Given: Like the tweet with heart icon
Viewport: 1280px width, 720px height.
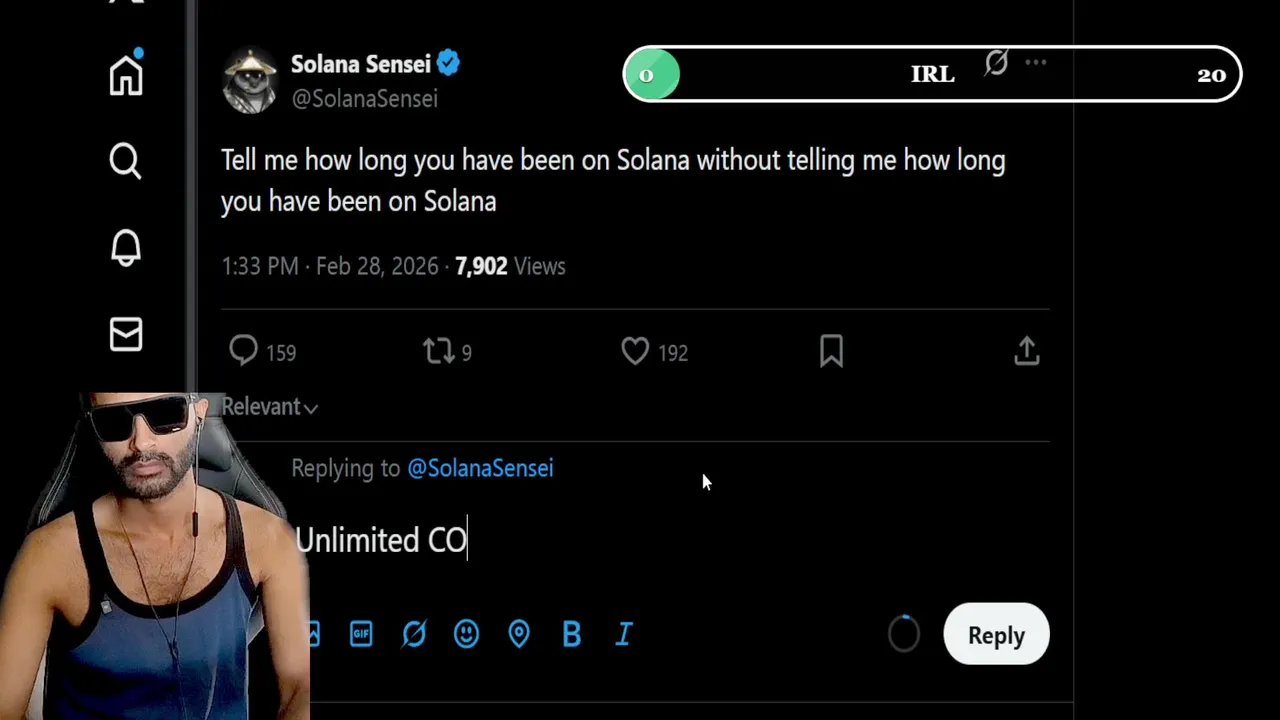Looking at the screenshot, I should pyautogui.click(x=635, y=351).
